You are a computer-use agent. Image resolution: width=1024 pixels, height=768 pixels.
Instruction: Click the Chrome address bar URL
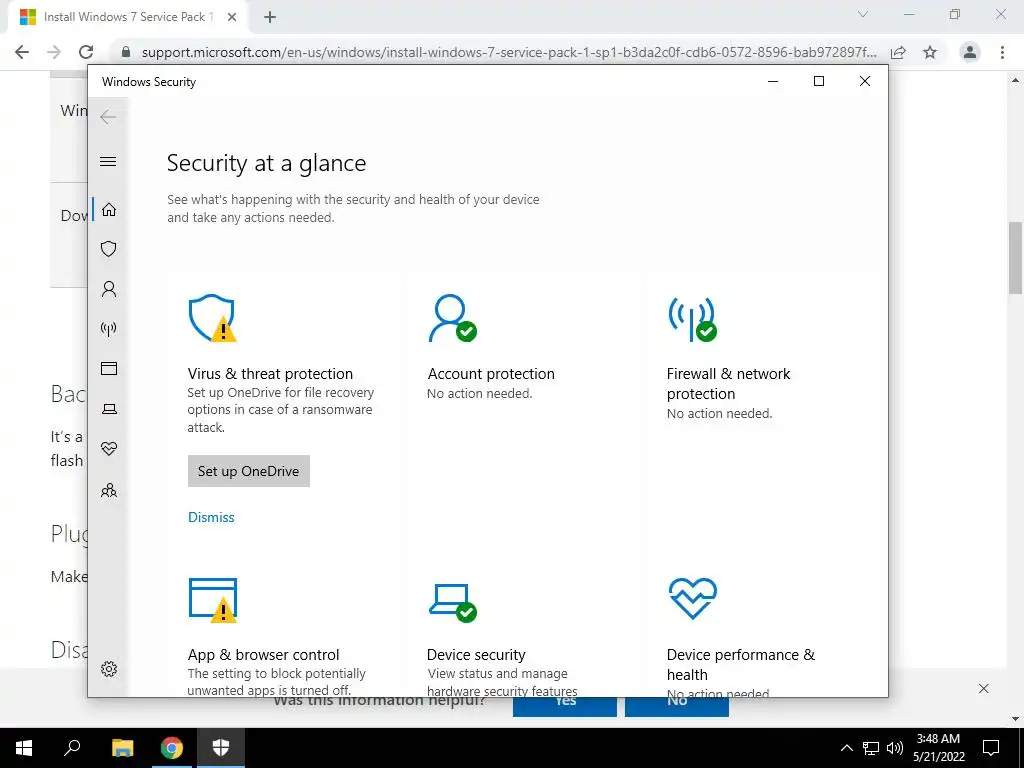click(509, 52)
